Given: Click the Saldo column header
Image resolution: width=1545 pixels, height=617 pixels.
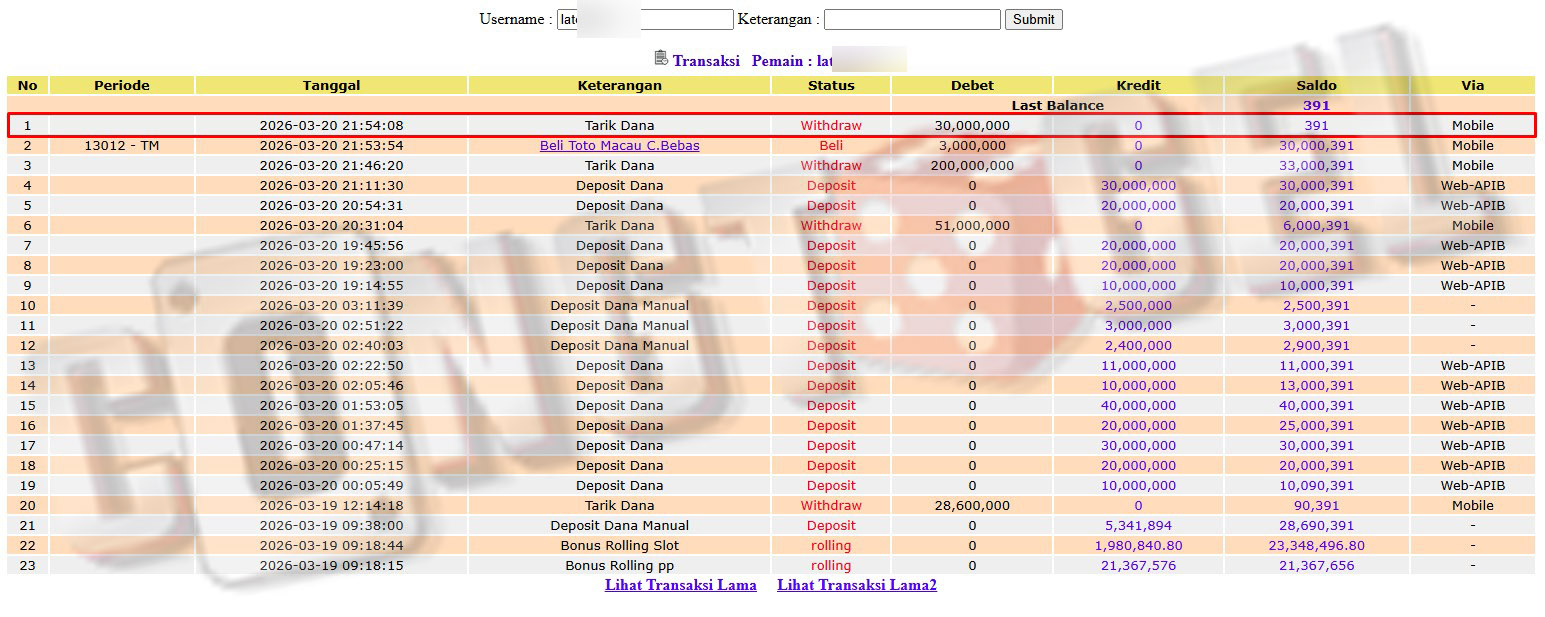Looking at the screenshot, I should 1317,85.
